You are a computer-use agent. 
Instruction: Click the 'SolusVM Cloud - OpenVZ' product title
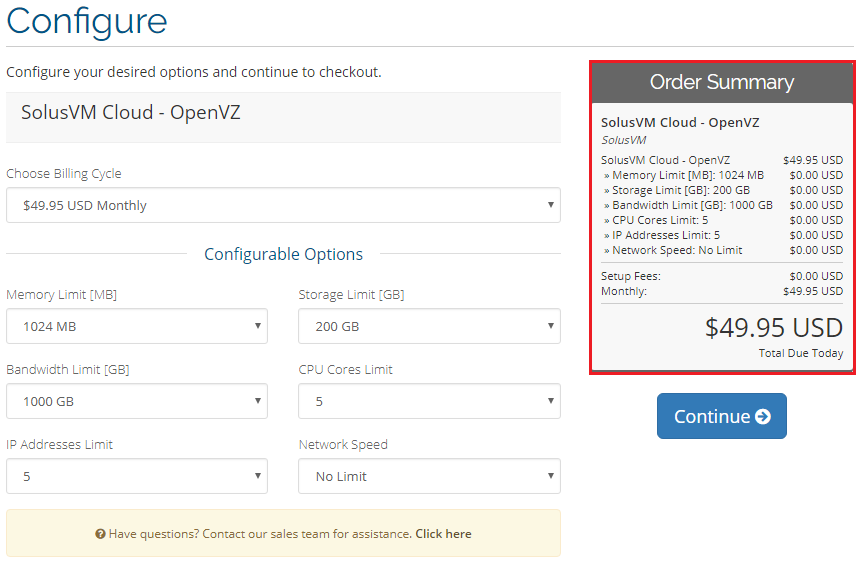(131, 112)
